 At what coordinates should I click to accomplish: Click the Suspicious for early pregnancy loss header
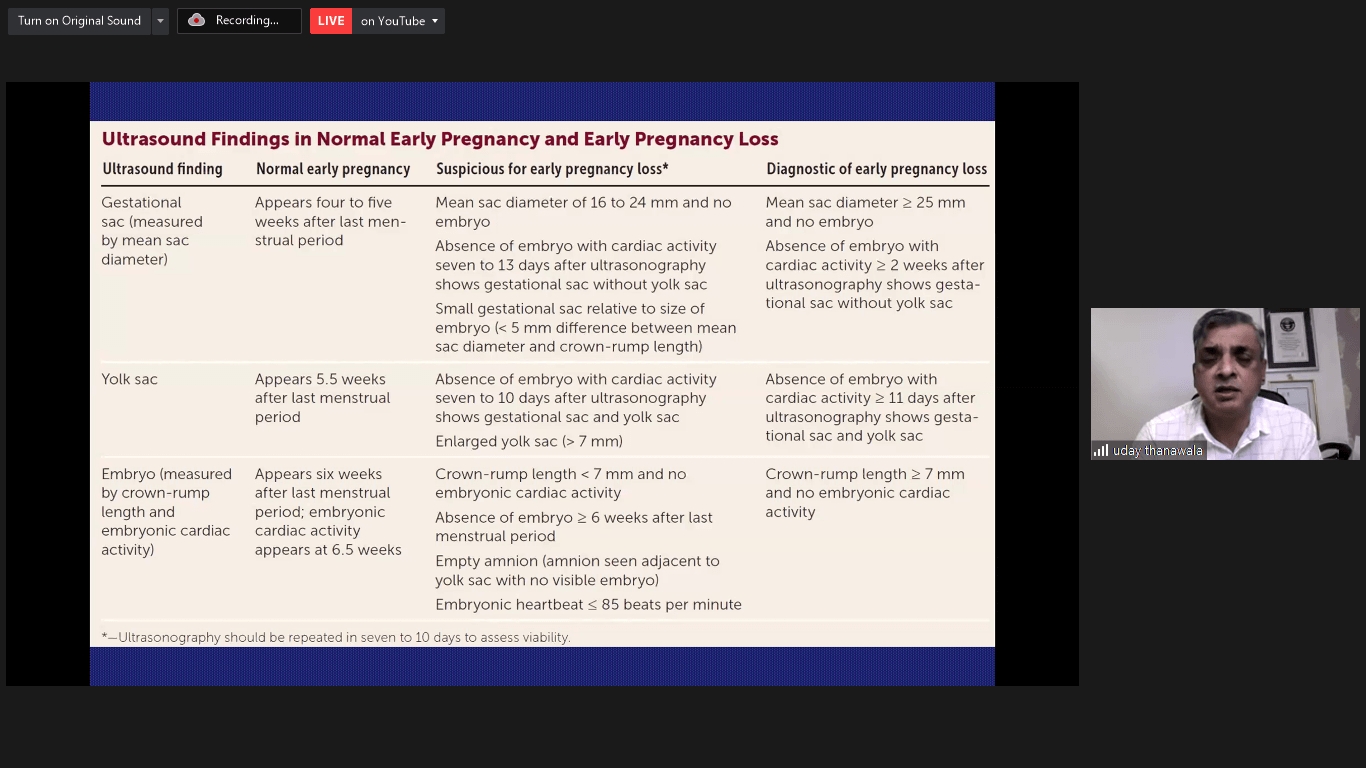[x=552, y=169]
